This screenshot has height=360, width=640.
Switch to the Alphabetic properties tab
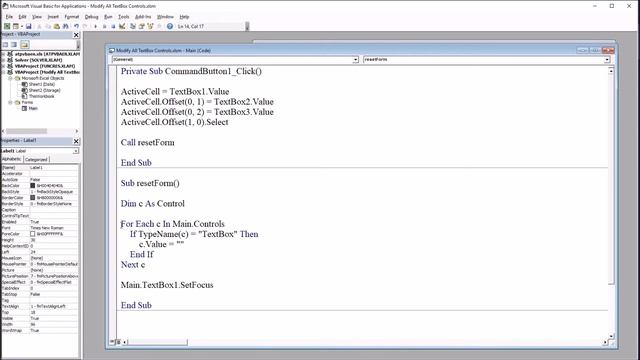(11, 159)
